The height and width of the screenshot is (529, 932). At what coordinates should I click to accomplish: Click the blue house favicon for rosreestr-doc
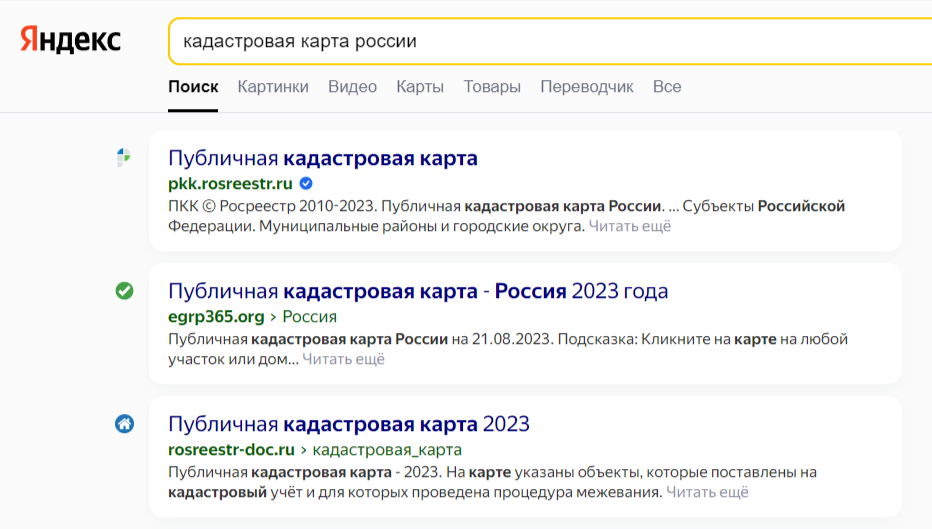click(124, 424)
